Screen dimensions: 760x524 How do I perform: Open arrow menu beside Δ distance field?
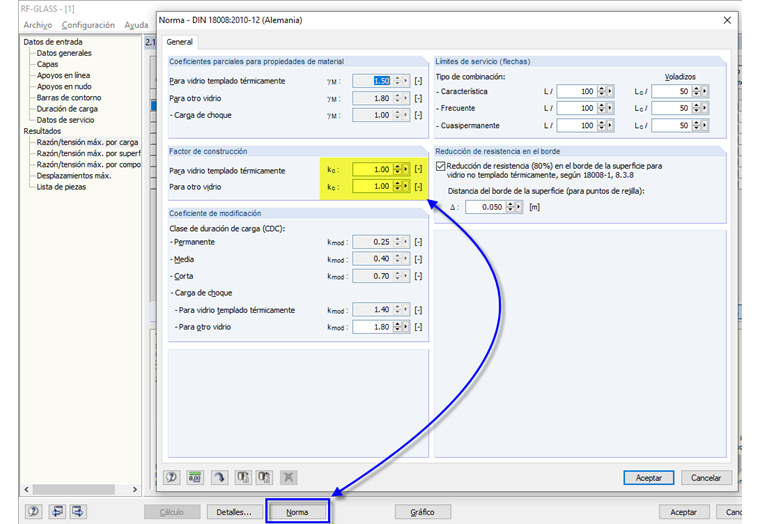(x=519, y=207)
